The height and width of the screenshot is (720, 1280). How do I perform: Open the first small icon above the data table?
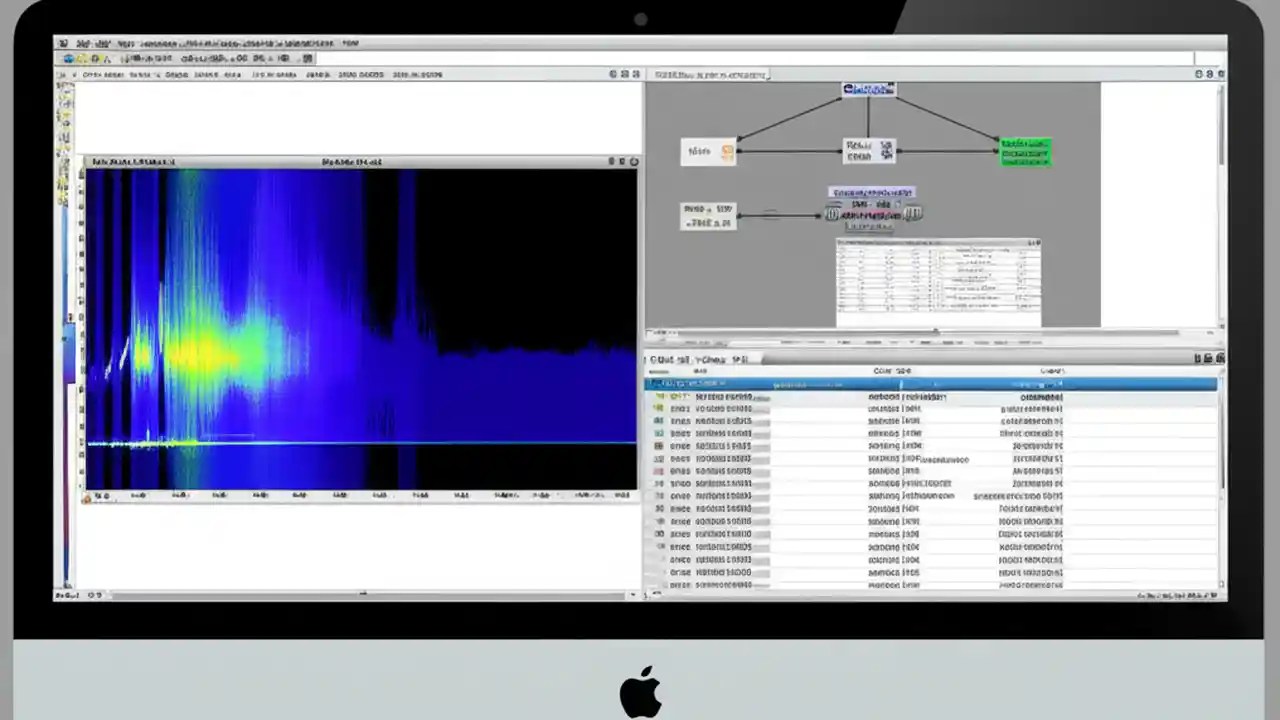(x=1199, y=358)
